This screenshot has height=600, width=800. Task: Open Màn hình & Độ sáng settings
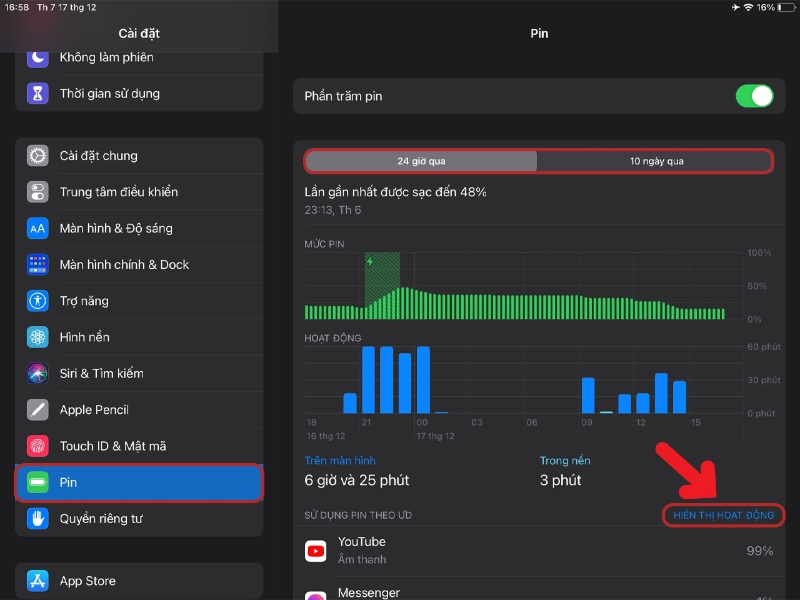click(x=116, y=228)
